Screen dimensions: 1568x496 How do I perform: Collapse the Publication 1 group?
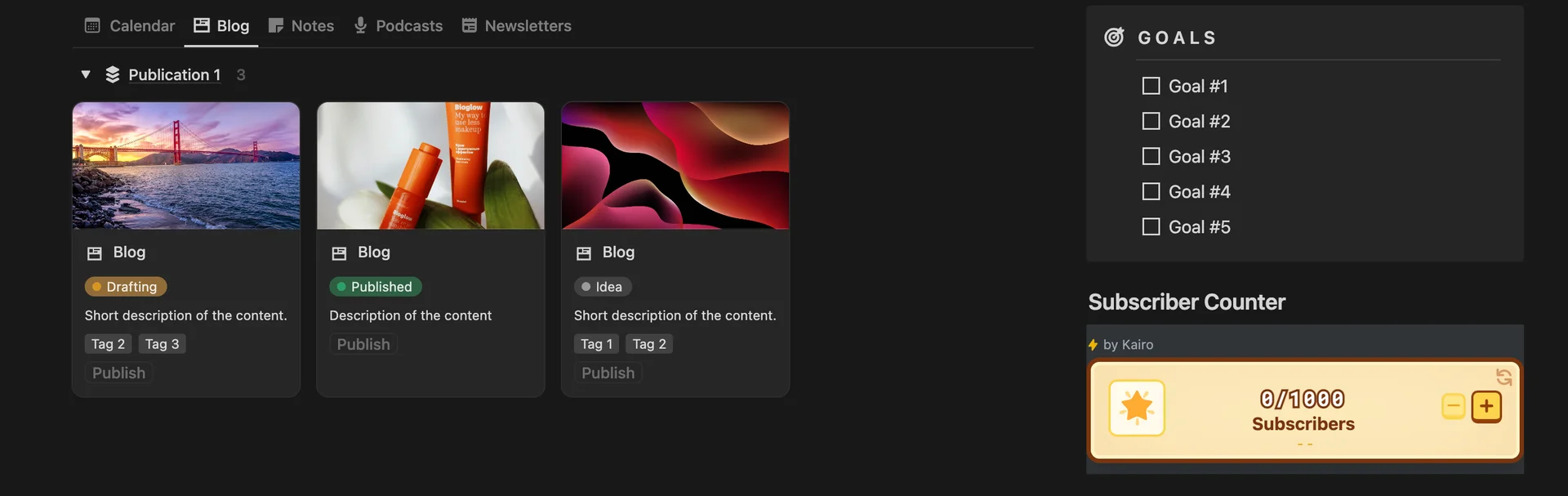tap(86, 74)
